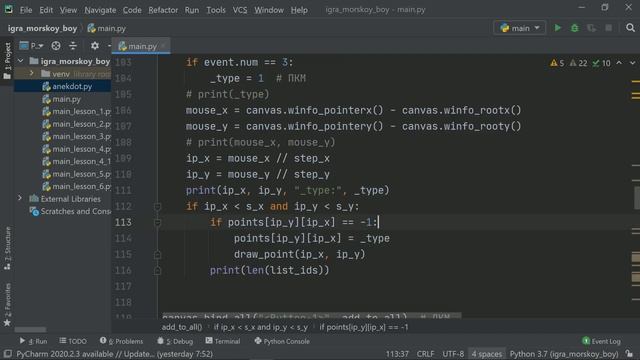The width and height of the screenshot is (640, 360).
Task: Close the main.py editor tab
Action: pyautogui.click(x=163, y=46)
